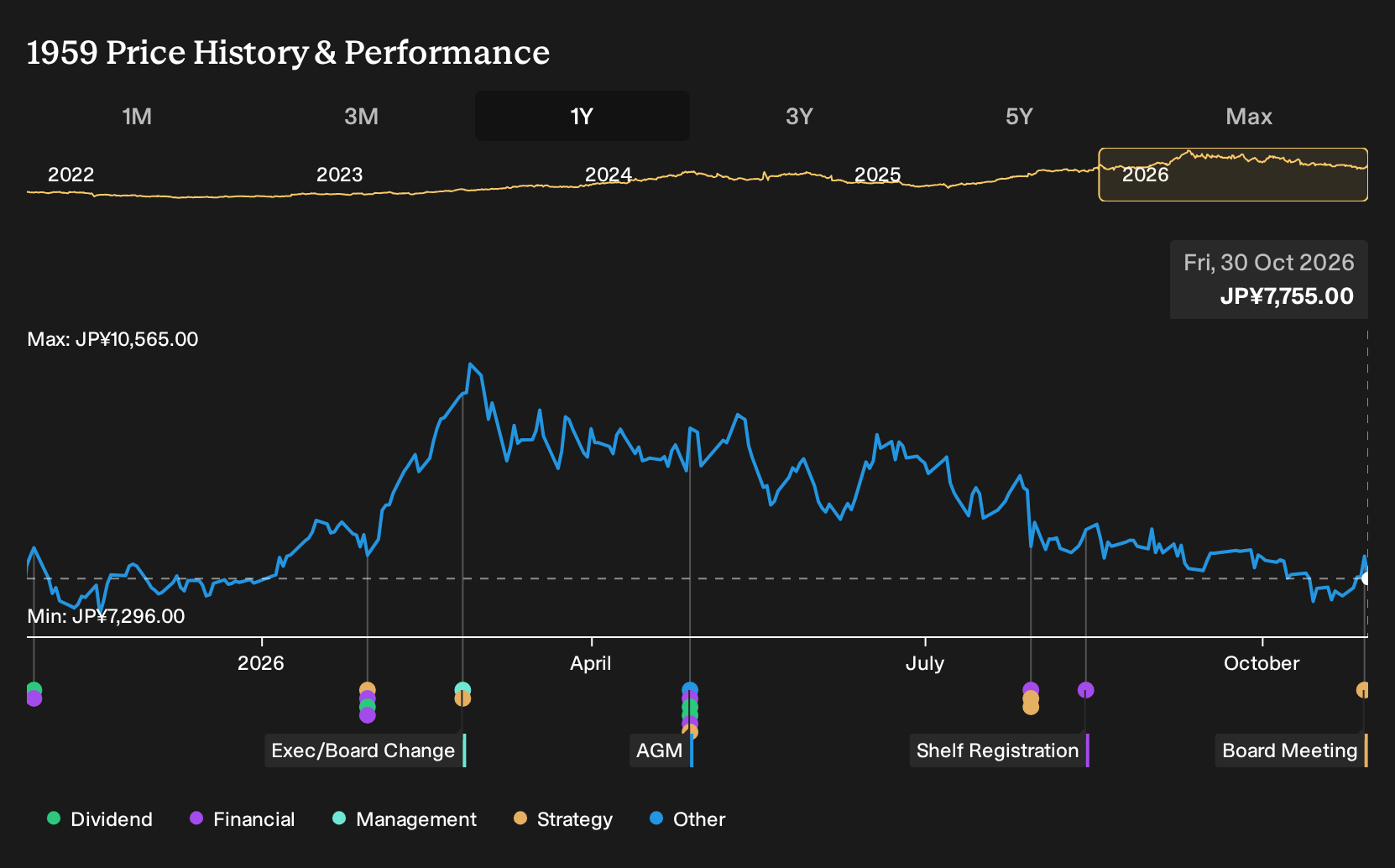
Task: Jump to 2023 in the overview timeline
Action: pyautogui.click(x=339, y=175)
